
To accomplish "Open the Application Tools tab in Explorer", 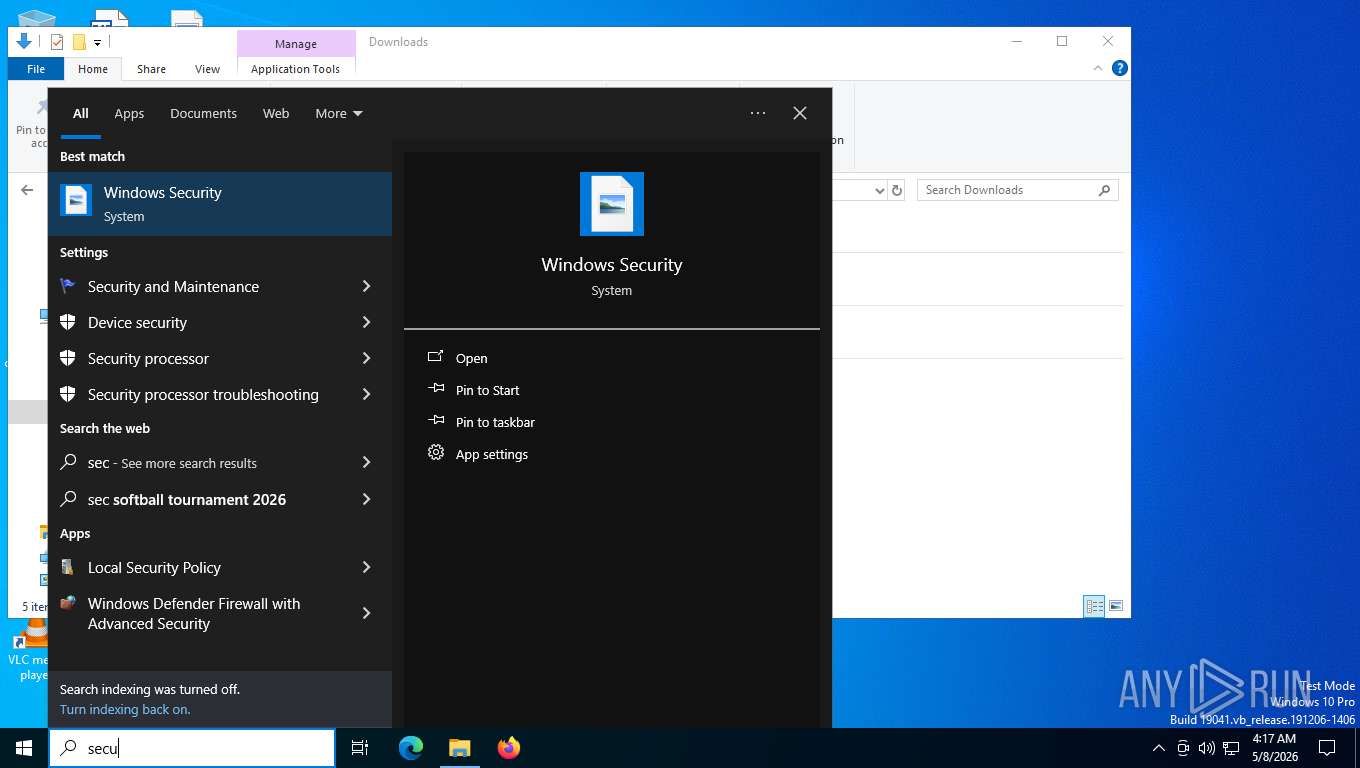I will point(295,69).
